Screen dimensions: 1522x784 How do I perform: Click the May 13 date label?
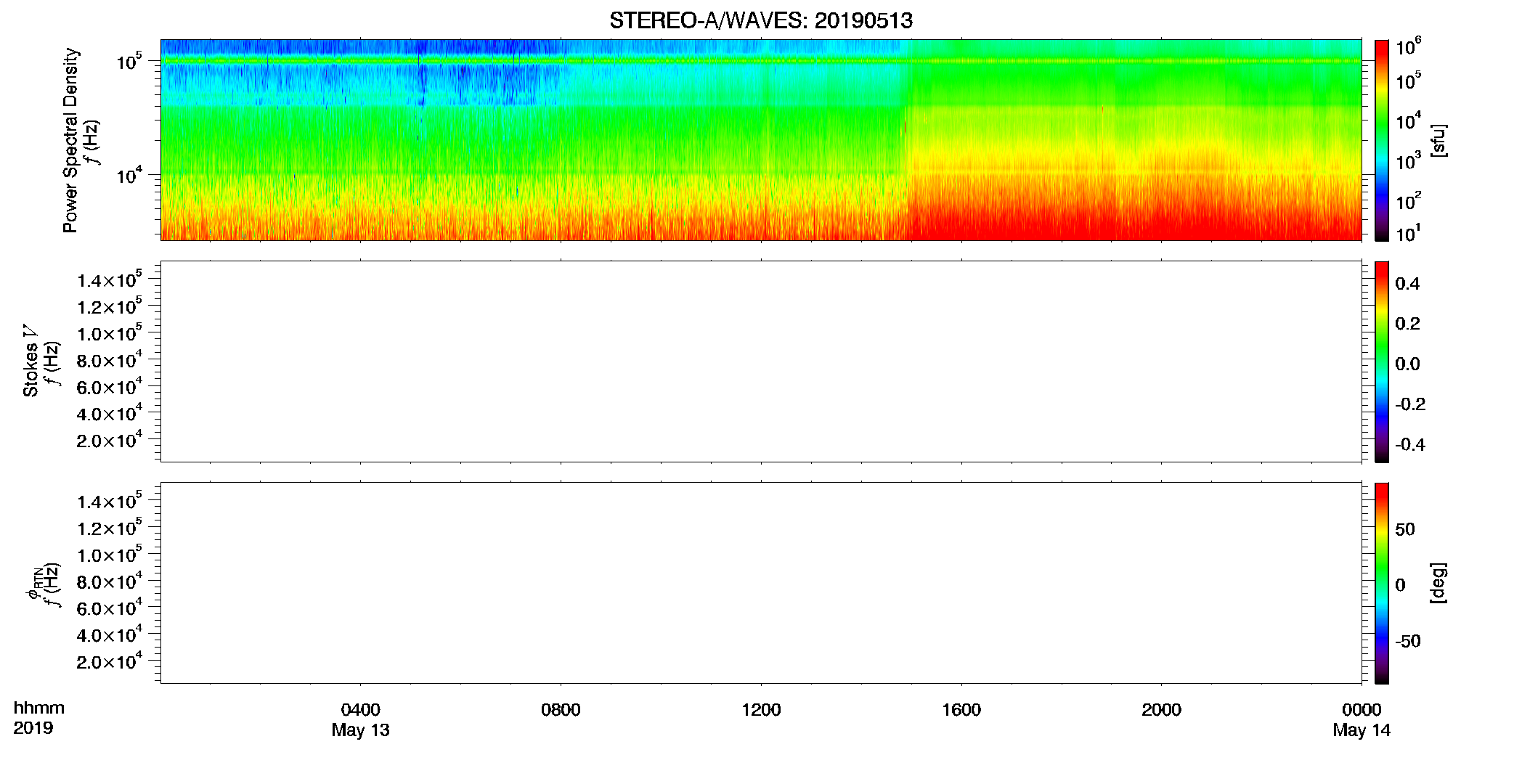[x=360, y=730]
